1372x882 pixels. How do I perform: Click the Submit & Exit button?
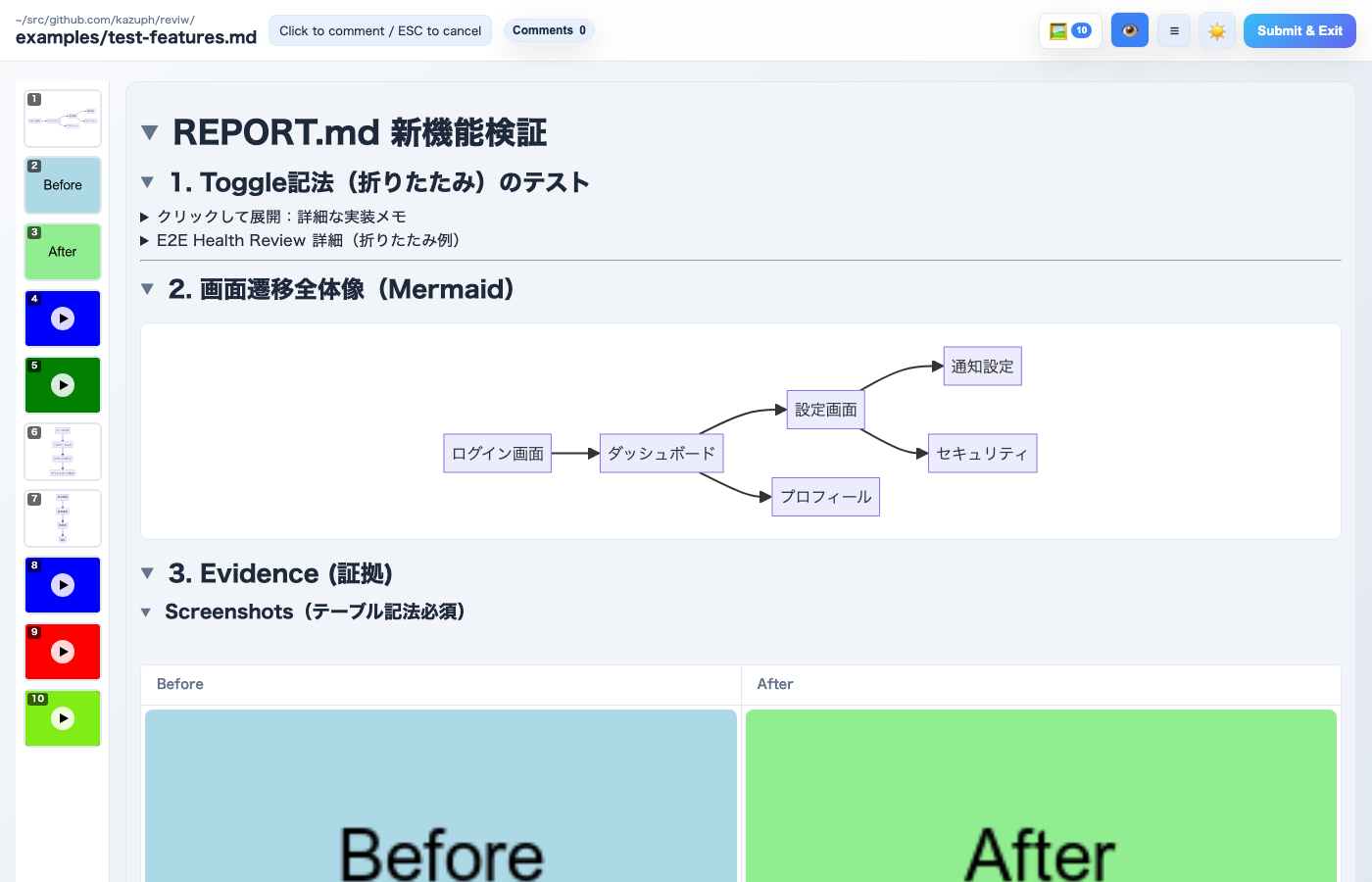coord(1299,30)
